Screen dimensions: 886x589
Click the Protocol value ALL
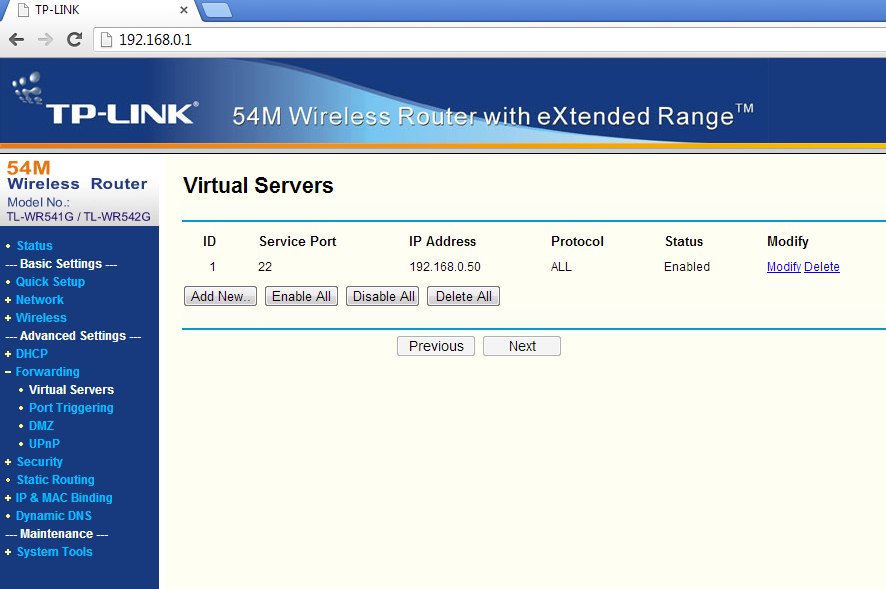(561, 267)
